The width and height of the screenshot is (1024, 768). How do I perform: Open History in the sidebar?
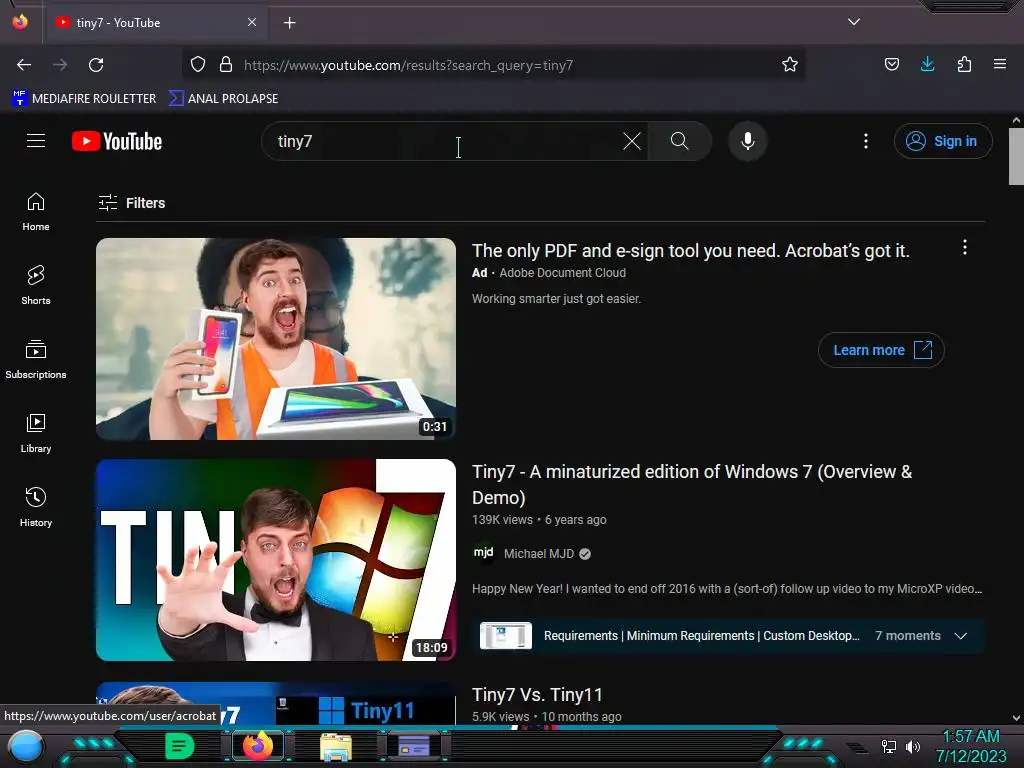click(36, 507)
